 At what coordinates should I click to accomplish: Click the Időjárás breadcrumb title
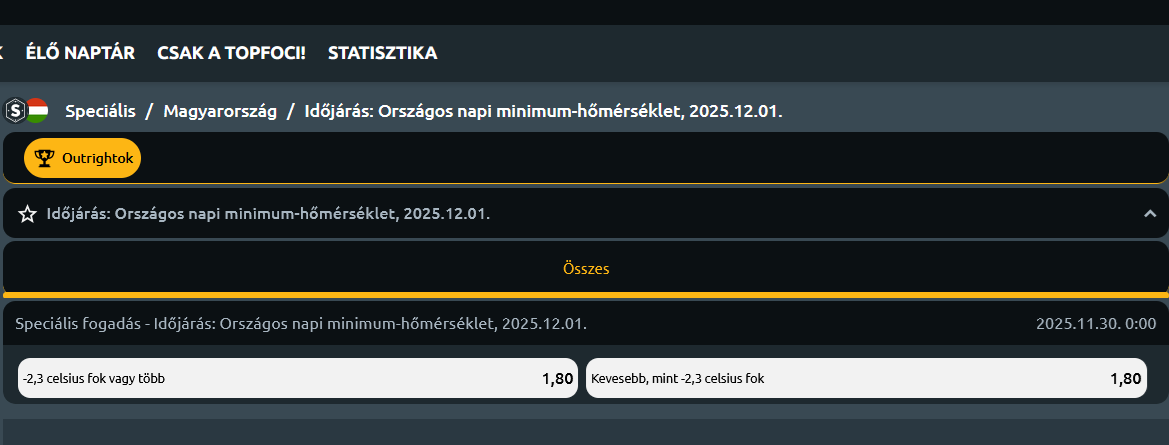click(x=543, y=111)
